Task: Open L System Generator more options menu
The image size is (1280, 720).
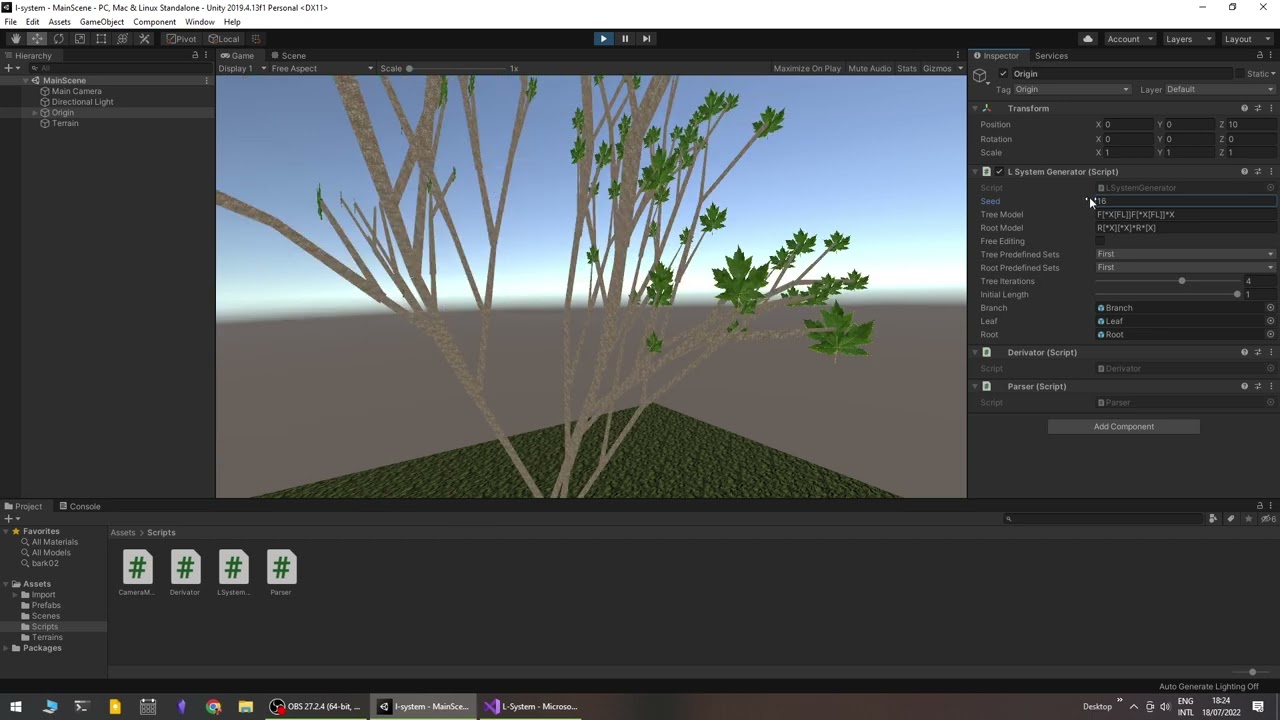Action: [1271, 172]
